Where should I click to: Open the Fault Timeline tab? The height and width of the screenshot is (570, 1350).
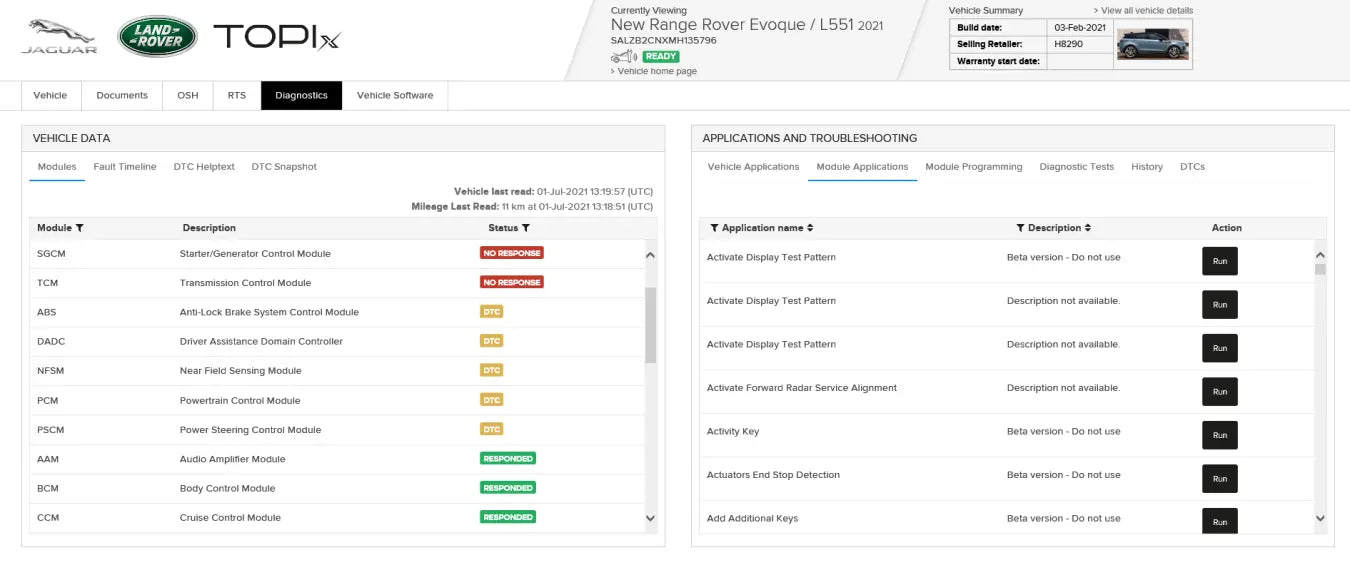coord(125,167)
